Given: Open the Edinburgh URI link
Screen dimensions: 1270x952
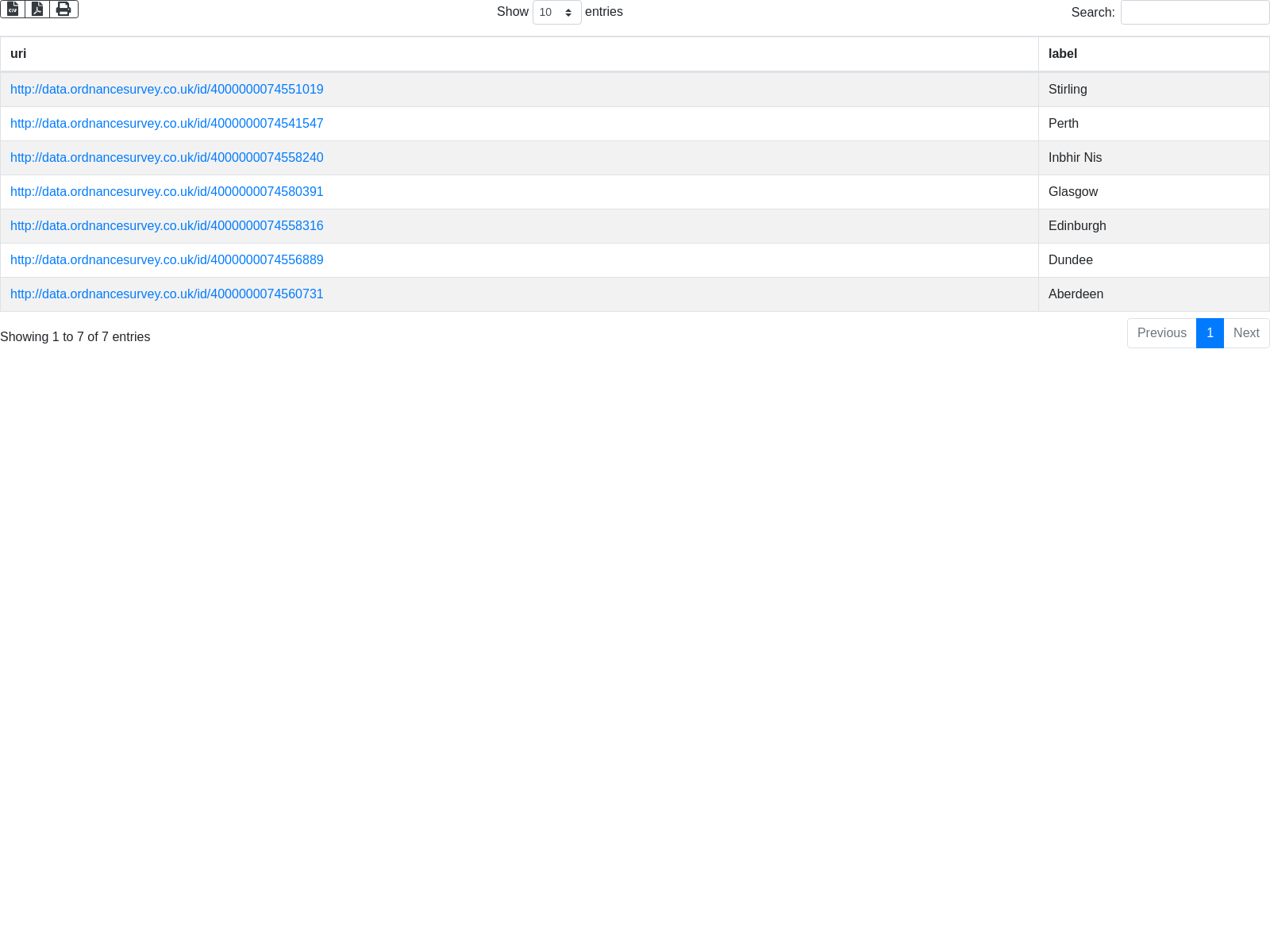Looking at the screenshot, I should click(x=167, y=226).
